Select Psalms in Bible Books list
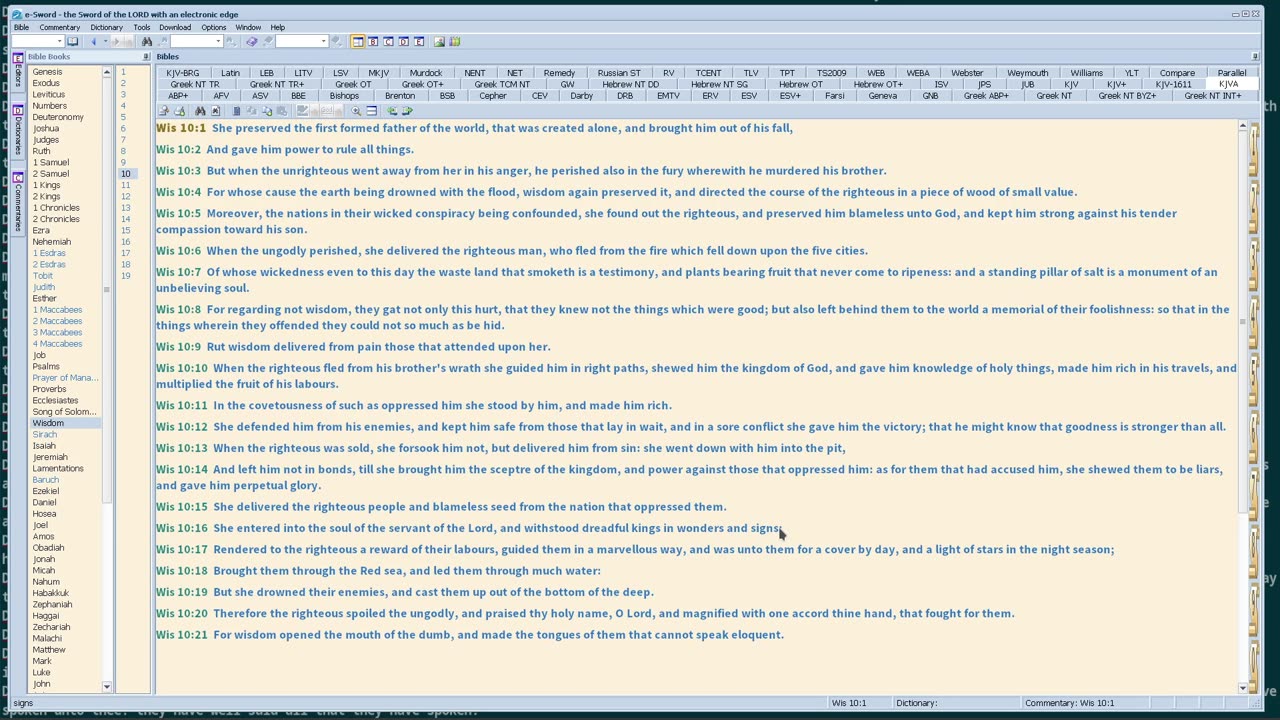The image size is (1280, 720). tap(46, 367)
